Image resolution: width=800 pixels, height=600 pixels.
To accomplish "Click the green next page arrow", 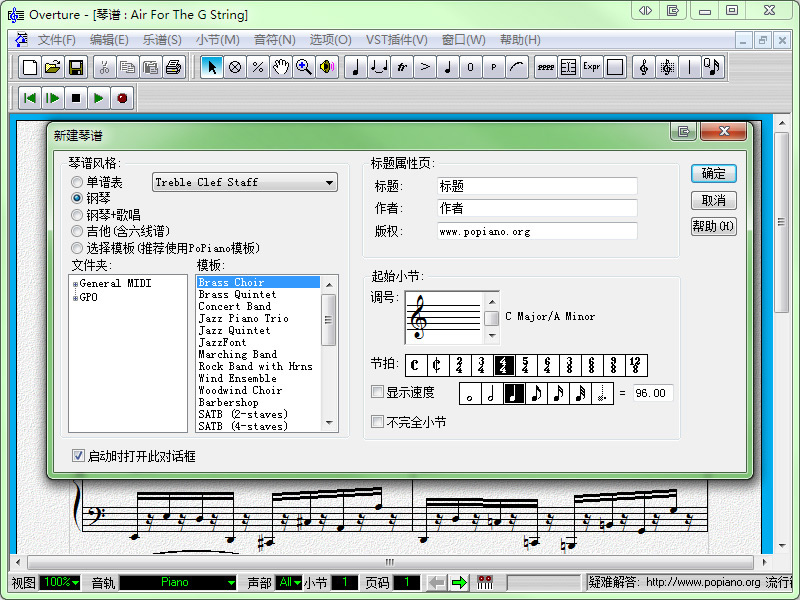I will pyautogui.click(x=459, y=582).
